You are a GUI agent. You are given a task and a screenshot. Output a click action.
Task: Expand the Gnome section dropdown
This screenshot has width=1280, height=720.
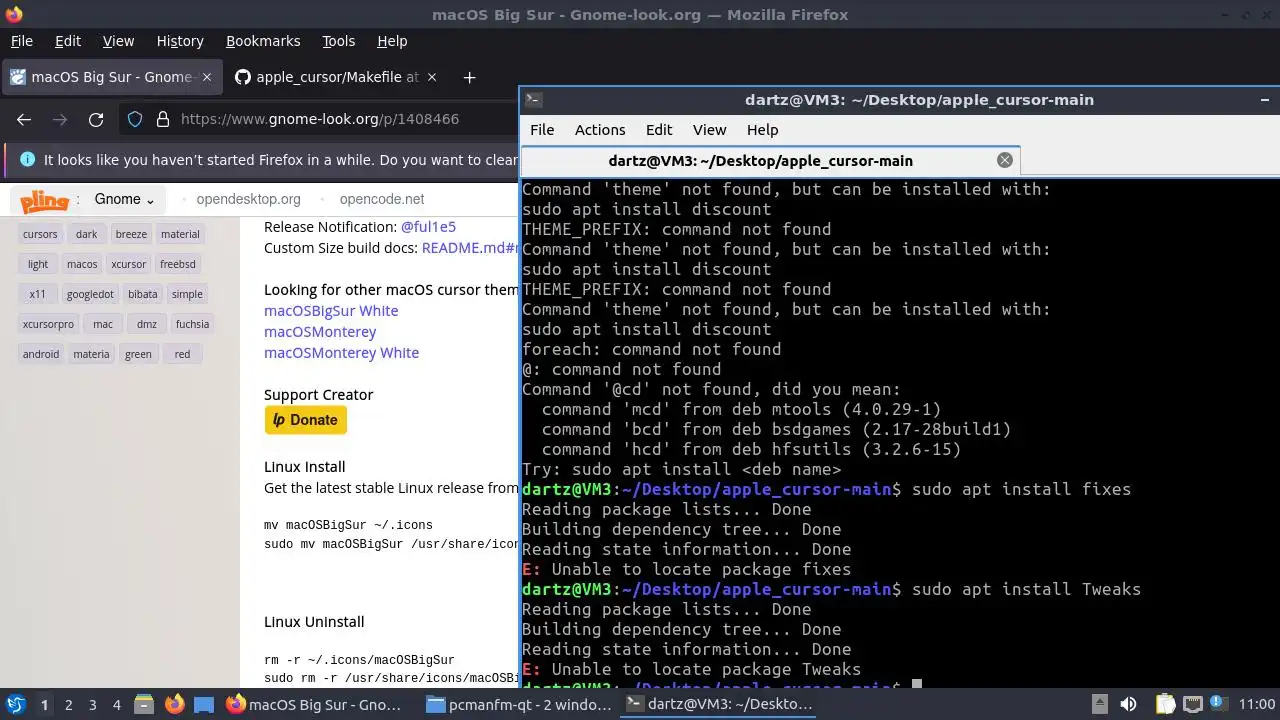click(x=124, y=199)
